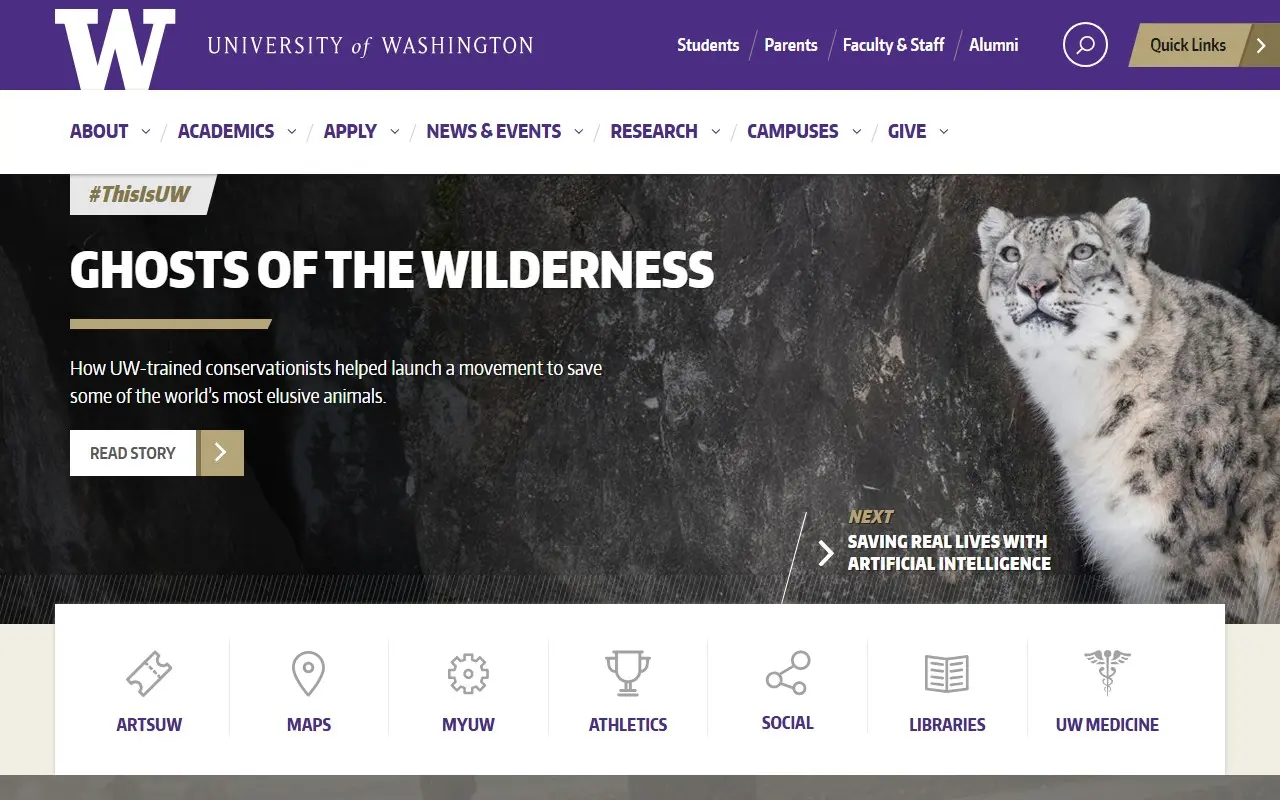Click the Read Story button
Screen dimensions: 1280x800
(157, 453)
